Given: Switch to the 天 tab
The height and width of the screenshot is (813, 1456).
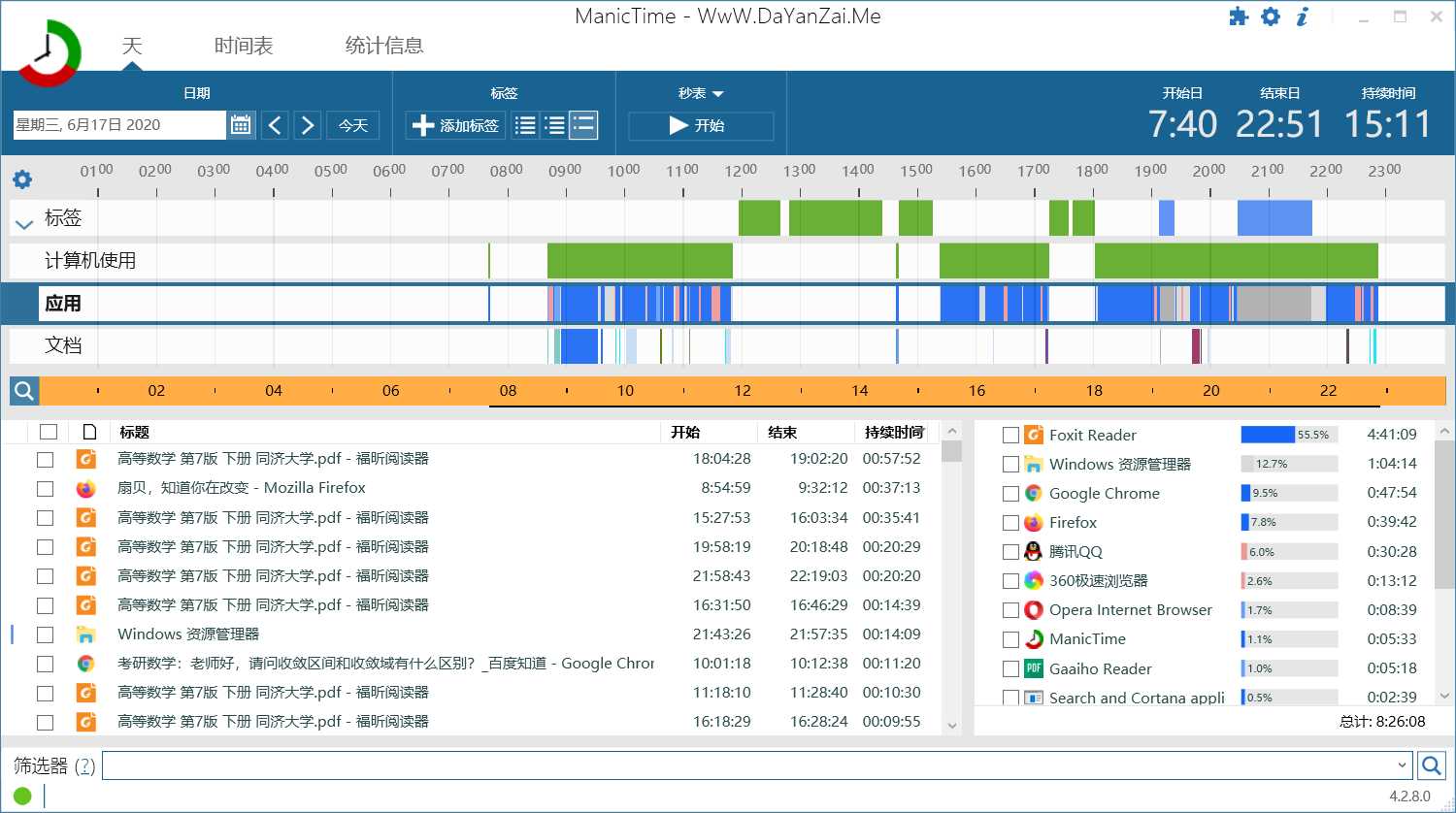Looking at the screenshot, I should [132, 46].
